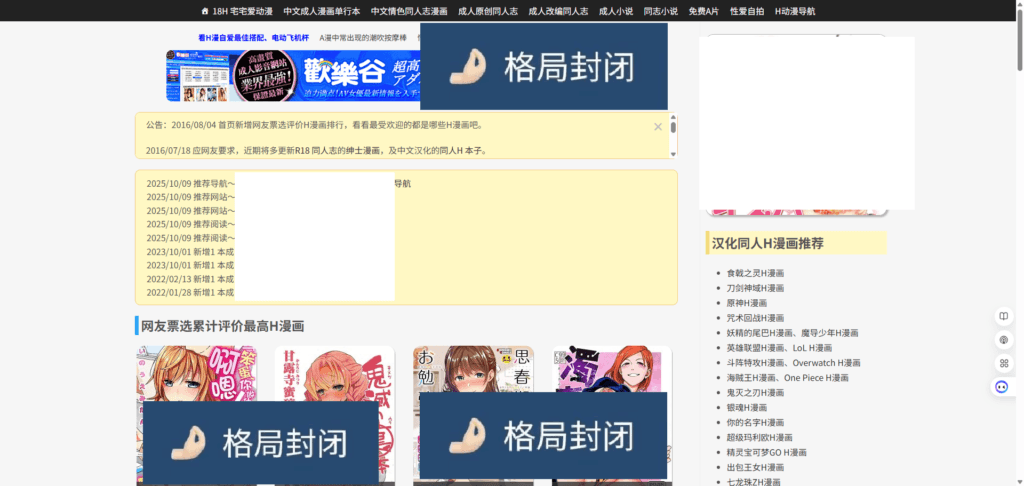Open the 银魂H漫画 recommendation link

point(746,408)
